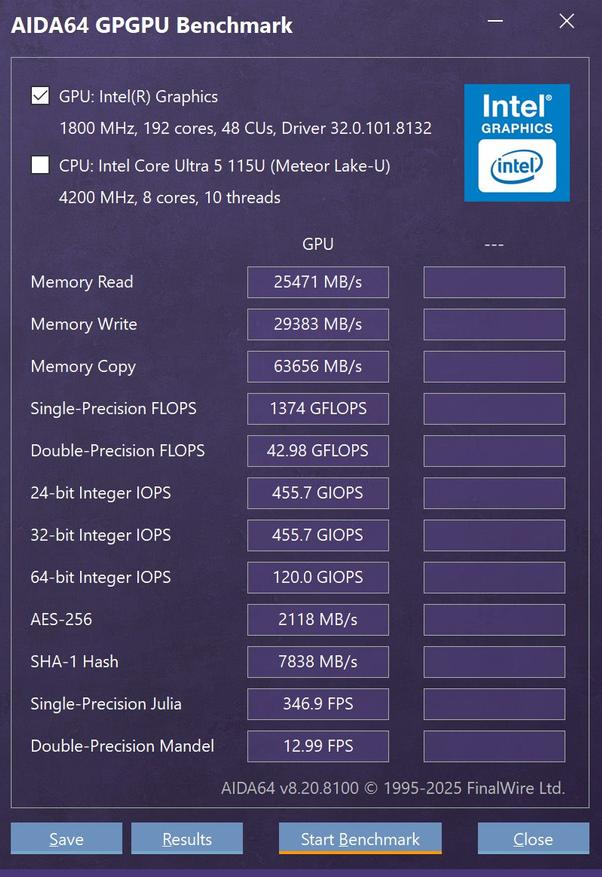Image resolution: width=602 pixels, height=877 pixels.
Task: Click the empty second-column Memory Read field
Action: coord(494,282)
